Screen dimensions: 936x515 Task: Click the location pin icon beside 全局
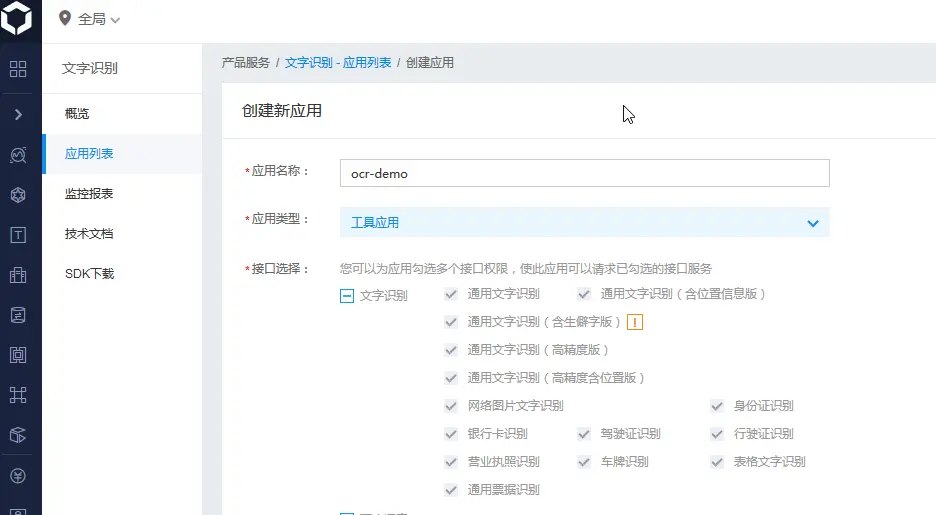[x=64, y=18]
